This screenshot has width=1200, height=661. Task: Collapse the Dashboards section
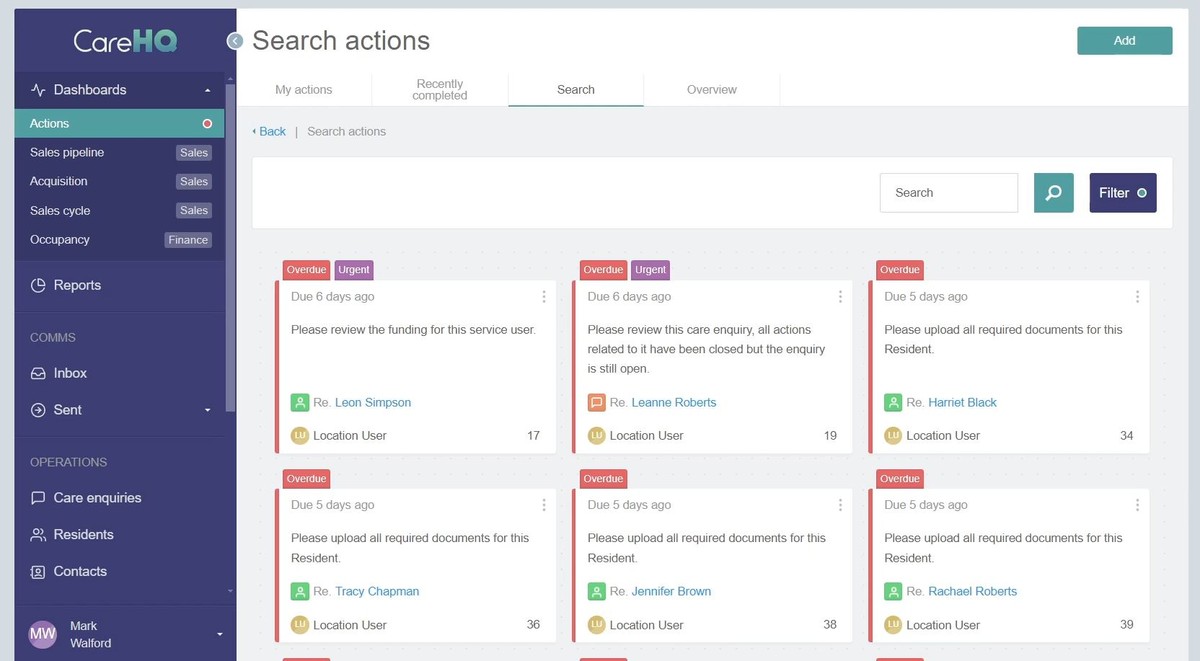pos(207,89)
